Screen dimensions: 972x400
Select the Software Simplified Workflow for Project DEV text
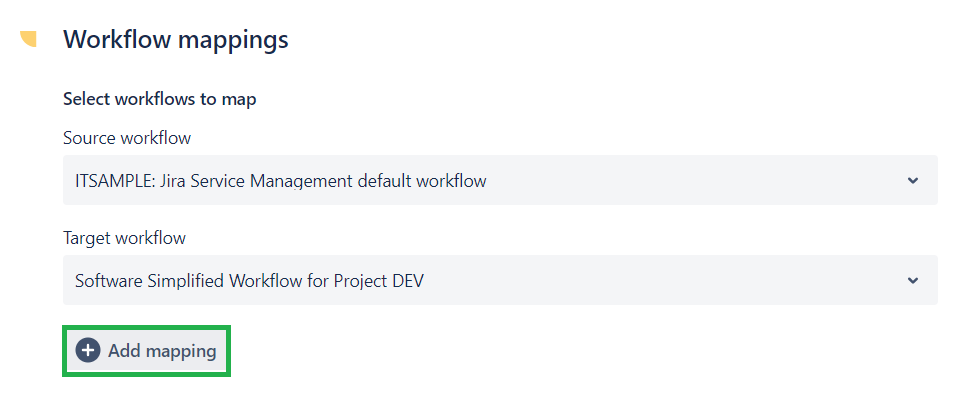click(x=249, y=281)
